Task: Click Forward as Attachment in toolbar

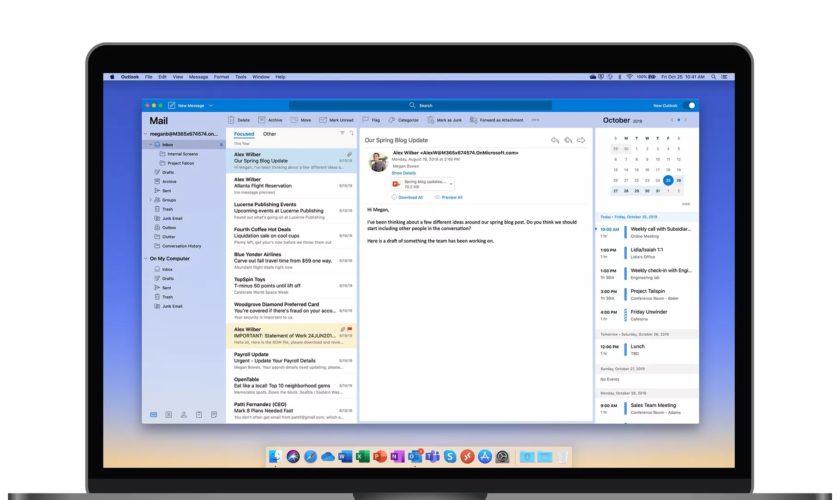Action: click(497, 120)
